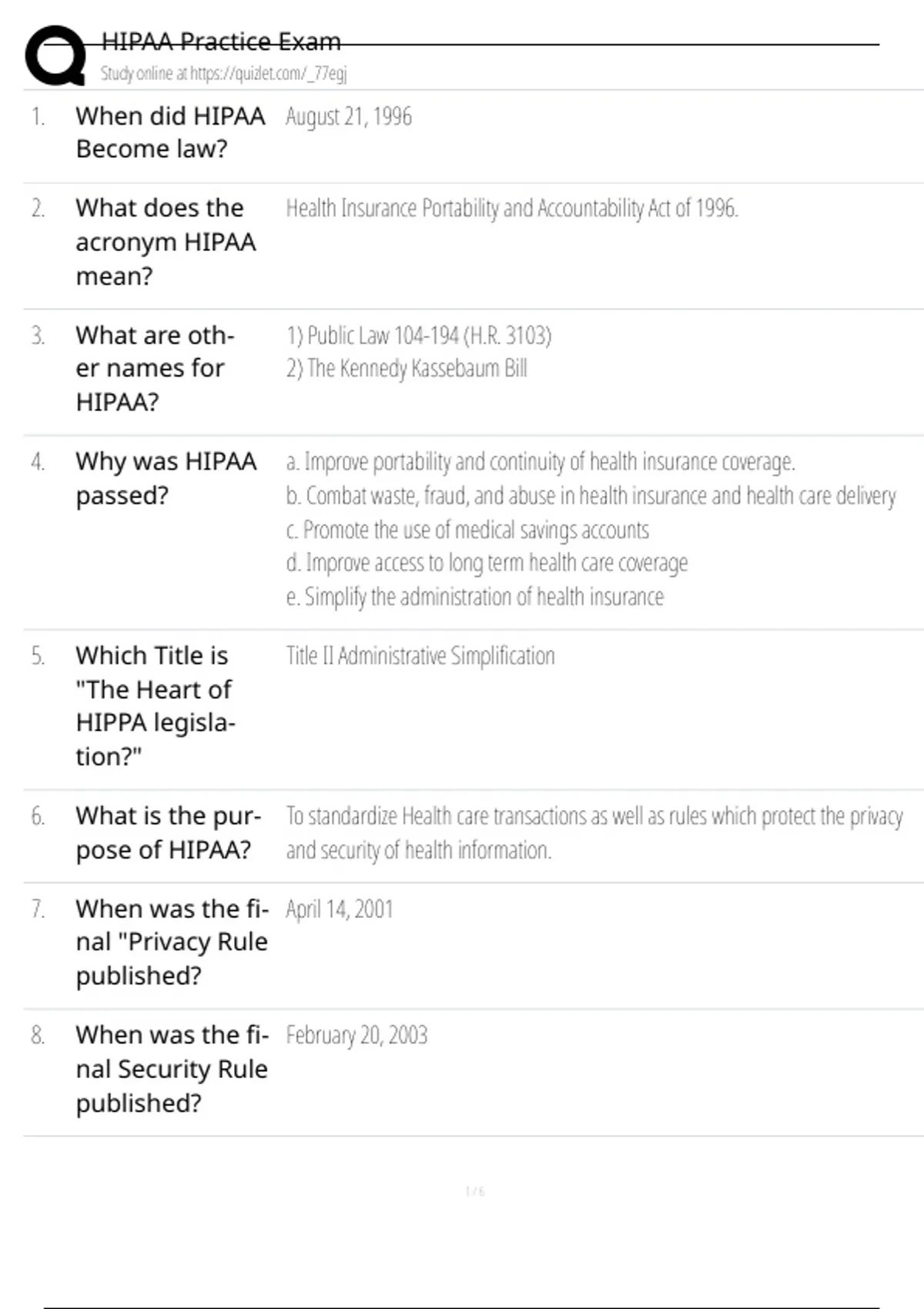Select question on other names for HIPAA

[155, 368]
